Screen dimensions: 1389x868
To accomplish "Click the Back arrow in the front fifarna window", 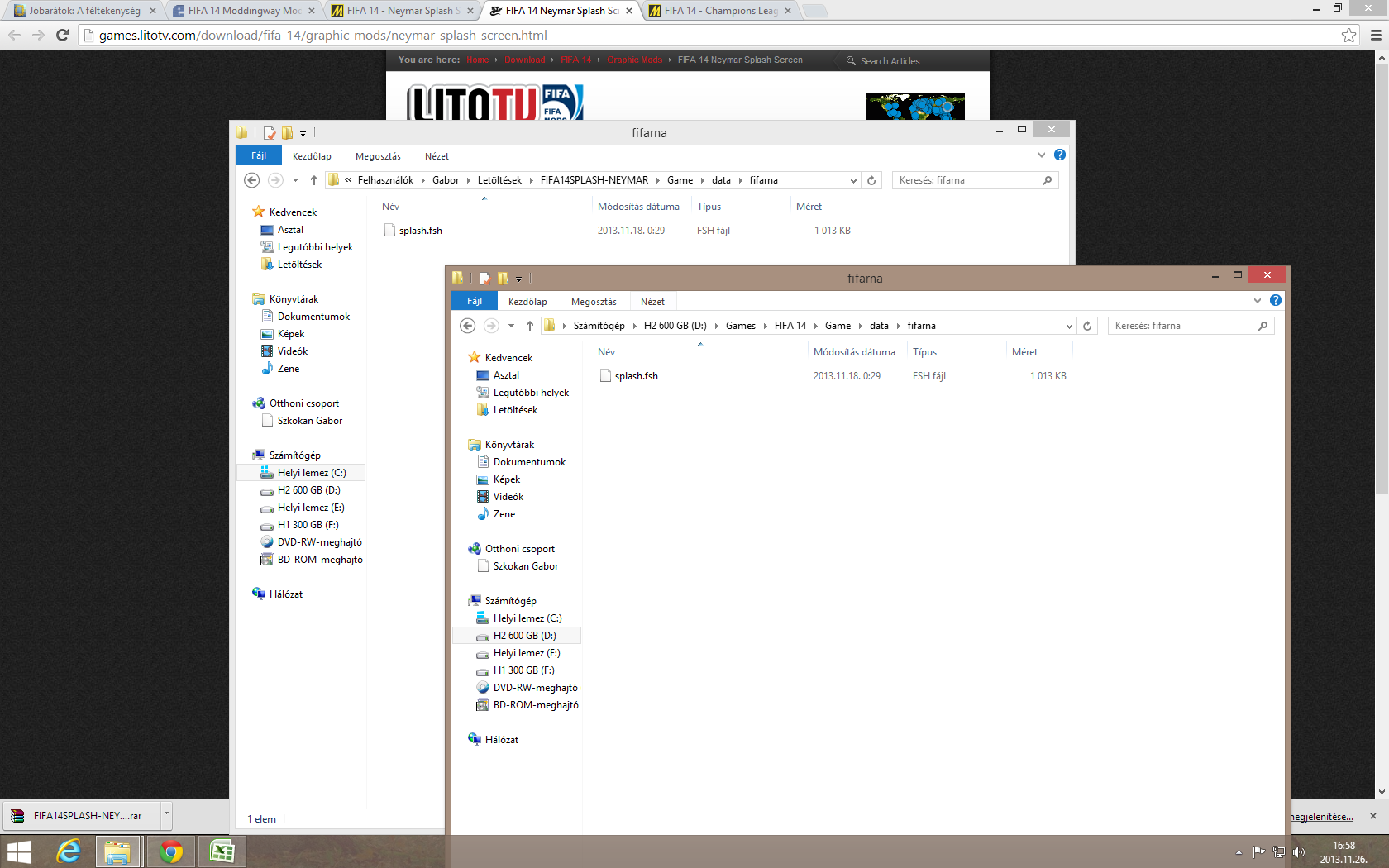I will point(468,326).
